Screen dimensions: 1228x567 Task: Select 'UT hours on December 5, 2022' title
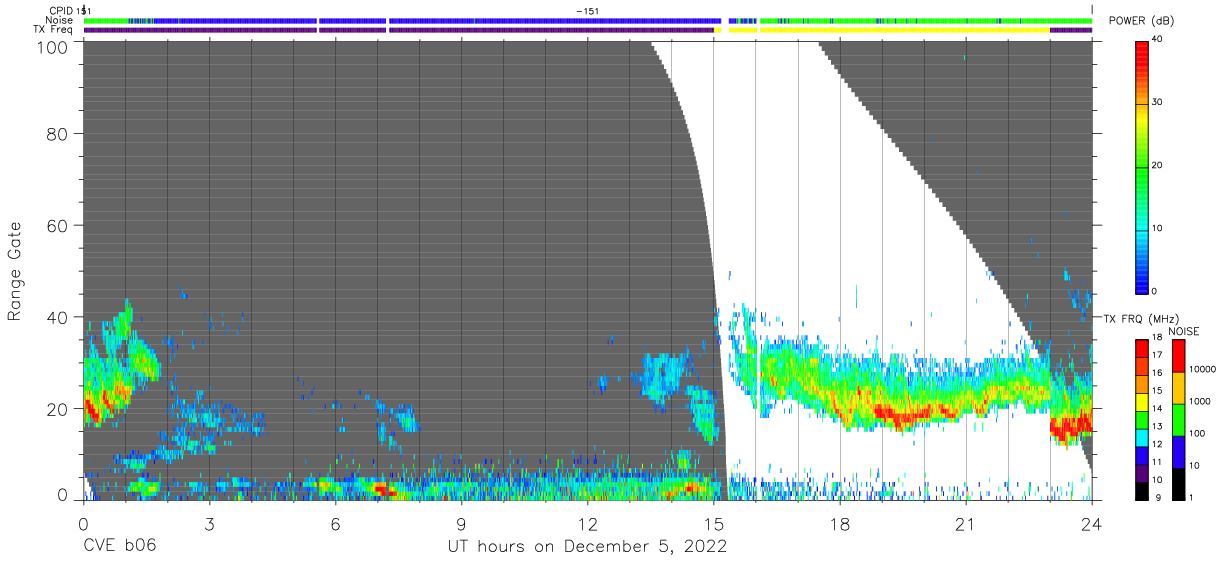pyautogui.click(x=586, y=547)
